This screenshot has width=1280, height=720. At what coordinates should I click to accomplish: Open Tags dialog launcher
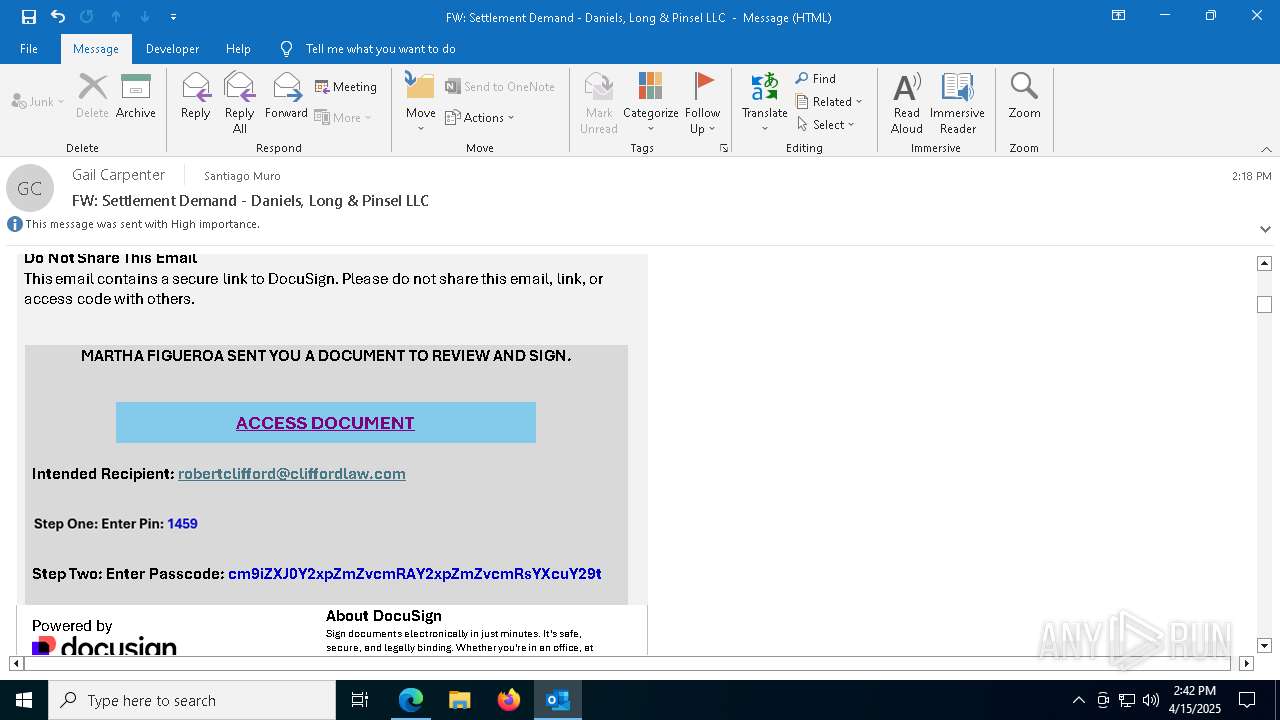click(724, 148)
